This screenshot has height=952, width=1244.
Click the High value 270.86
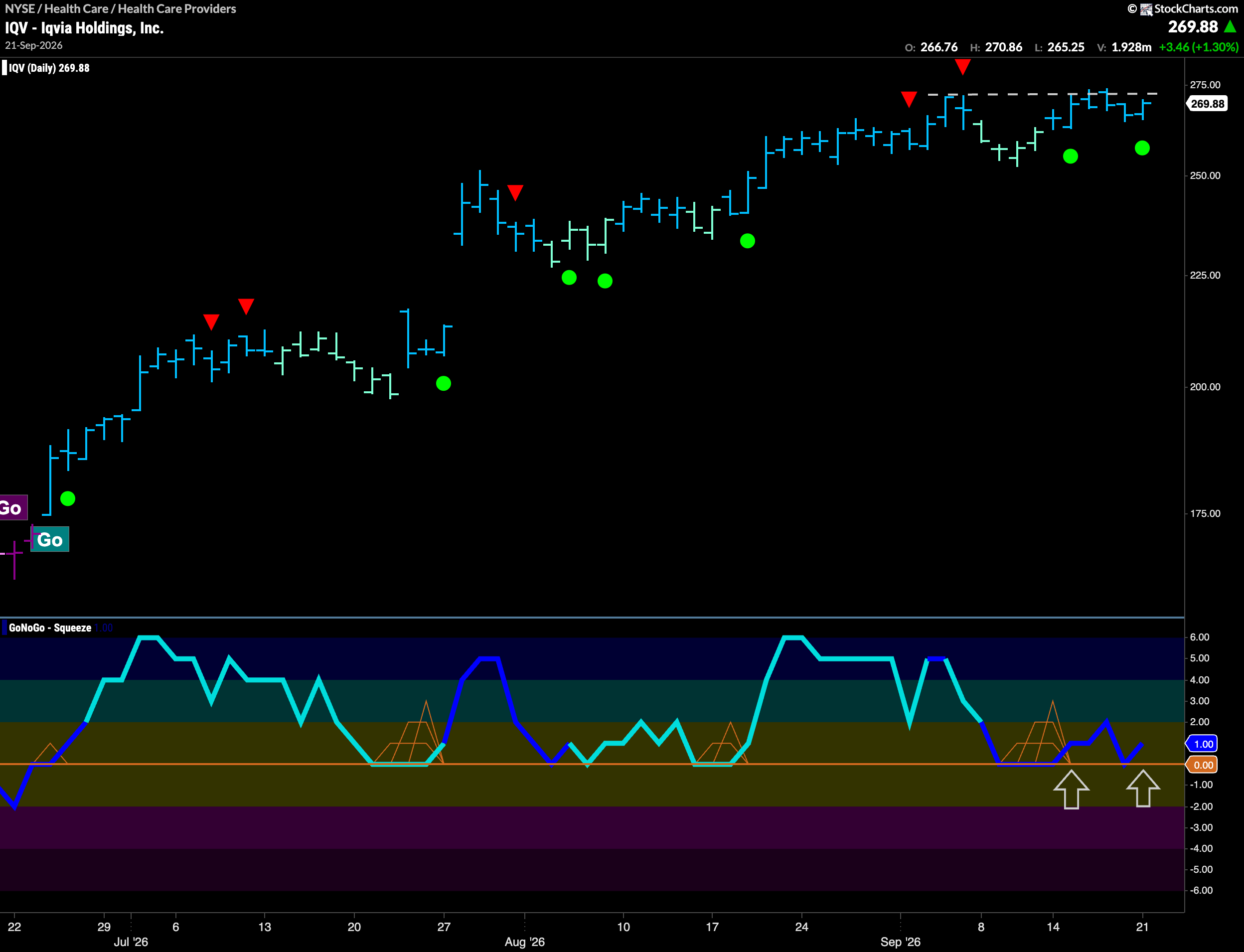pyautogui.click(x=1003, y=47)
